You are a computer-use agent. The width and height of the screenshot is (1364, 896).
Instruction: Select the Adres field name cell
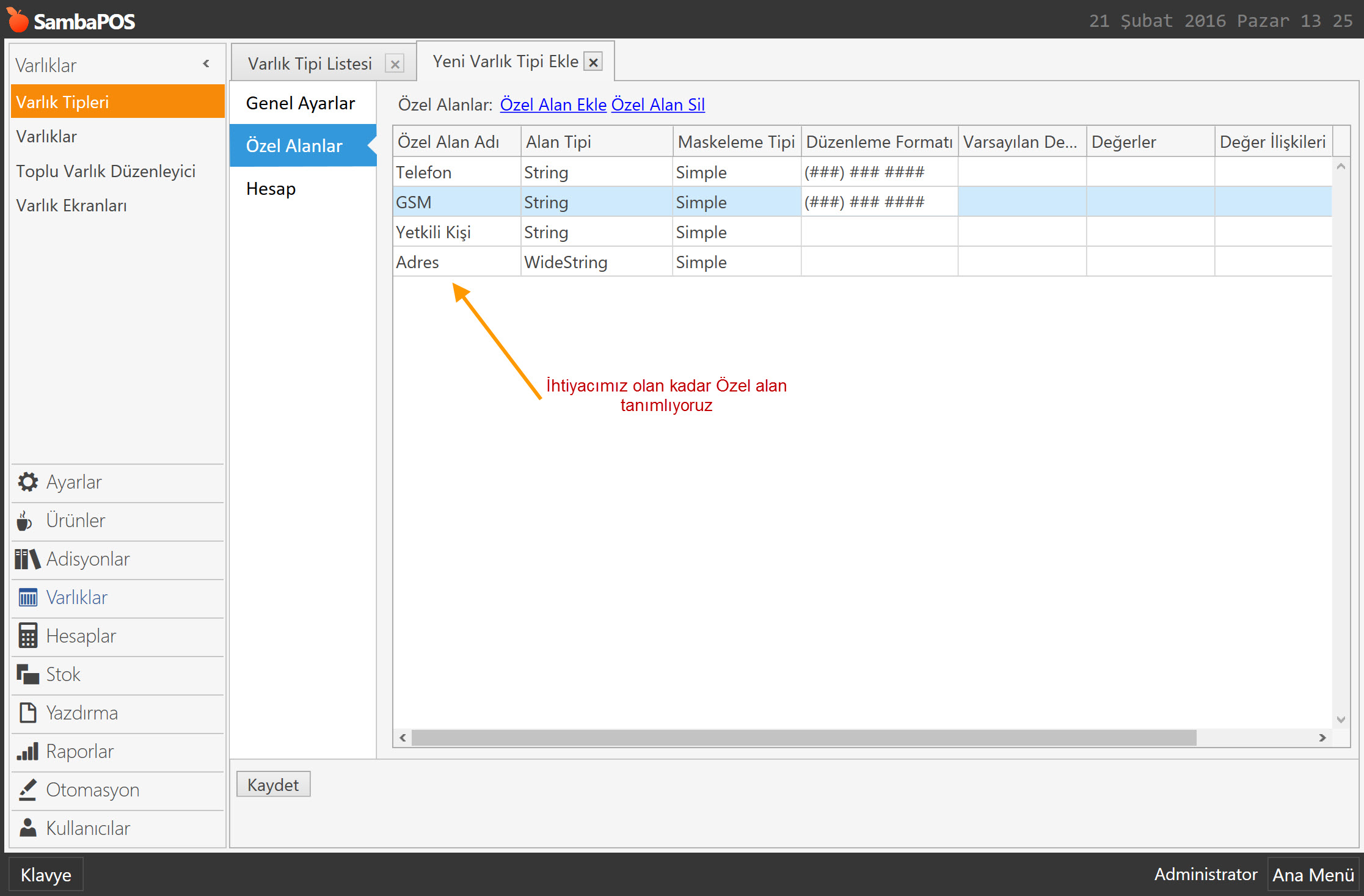457,262
